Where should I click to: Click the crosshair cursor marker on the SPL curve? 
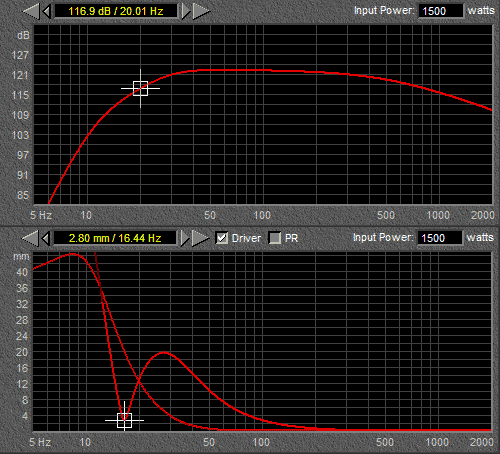tap(140, 88)
